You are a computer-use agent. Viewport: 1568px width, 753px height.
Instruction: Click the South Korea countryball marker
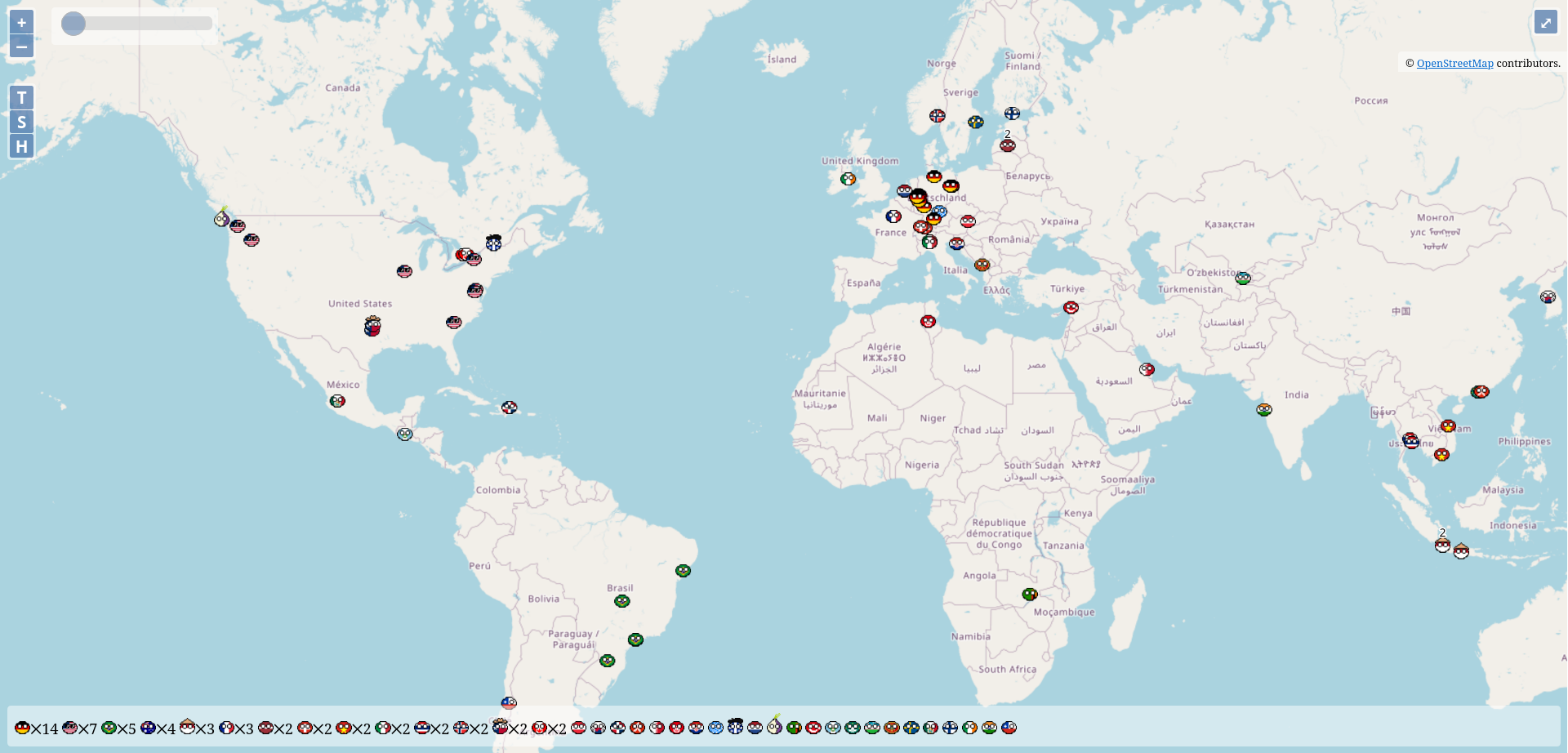[1548, 297]
